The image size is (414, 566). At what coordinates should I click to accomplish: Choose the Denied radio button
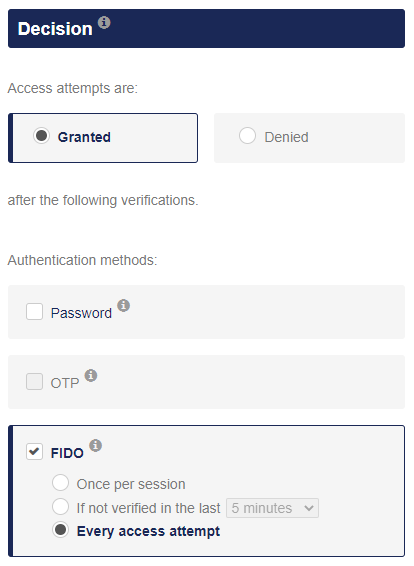coord(247,136)
